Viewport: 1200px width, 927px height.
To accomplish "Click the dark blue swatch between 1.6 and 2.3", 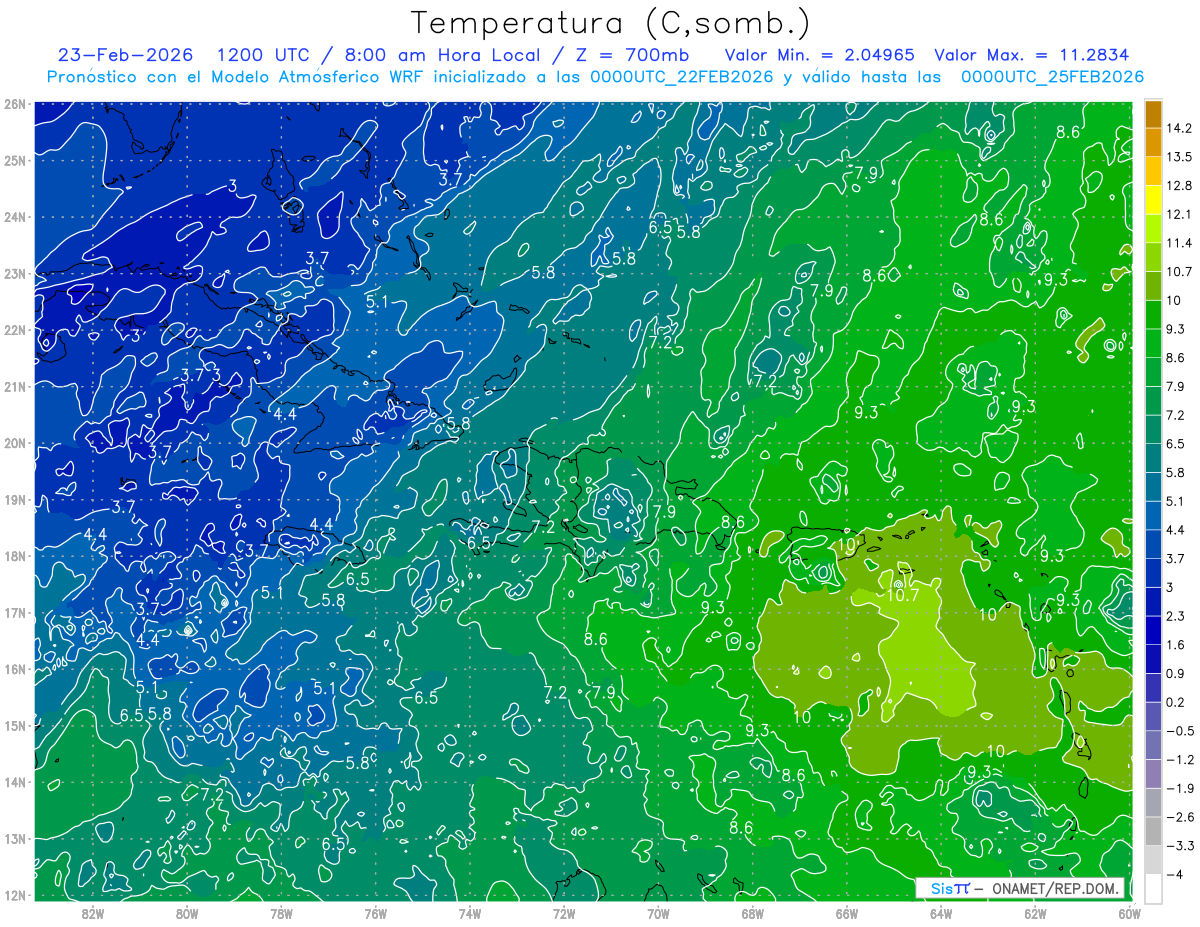I will coord(1154,630).
